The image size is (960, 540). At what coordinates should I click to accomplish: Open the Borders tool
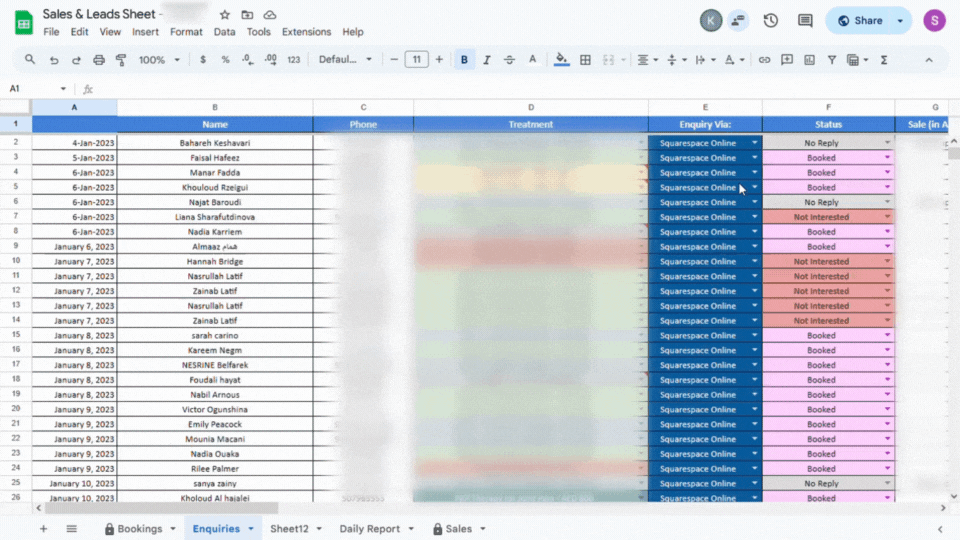click(x=586, y=60)
